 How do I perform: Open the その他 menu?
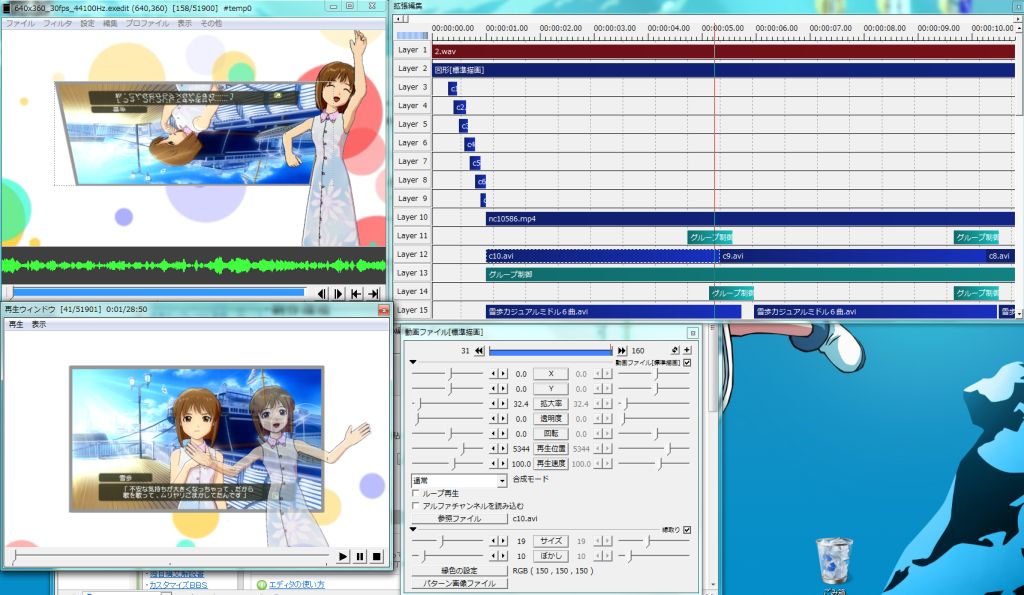click(211, 23)
